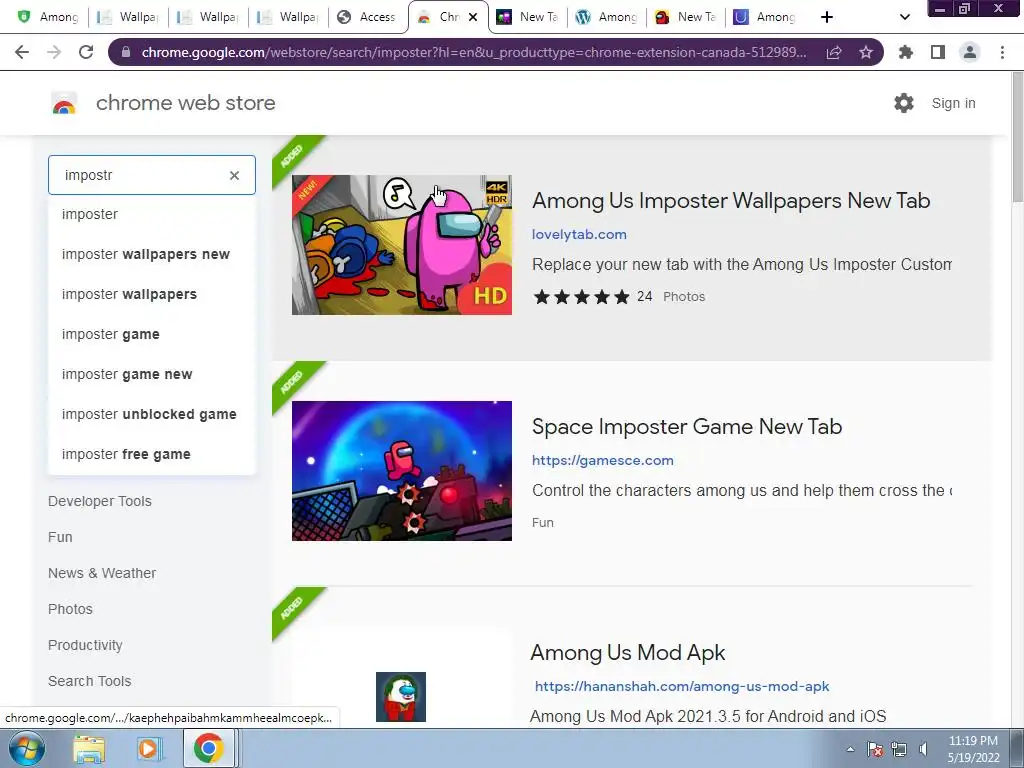
Task: Open Space Imposter Game New Tab title
Action: point(687,426)
